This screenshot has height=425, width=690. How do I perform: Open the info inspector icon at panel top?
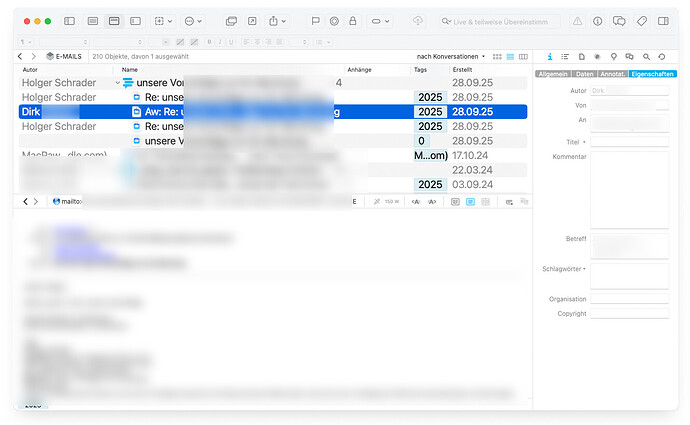(x=549, y=57)
